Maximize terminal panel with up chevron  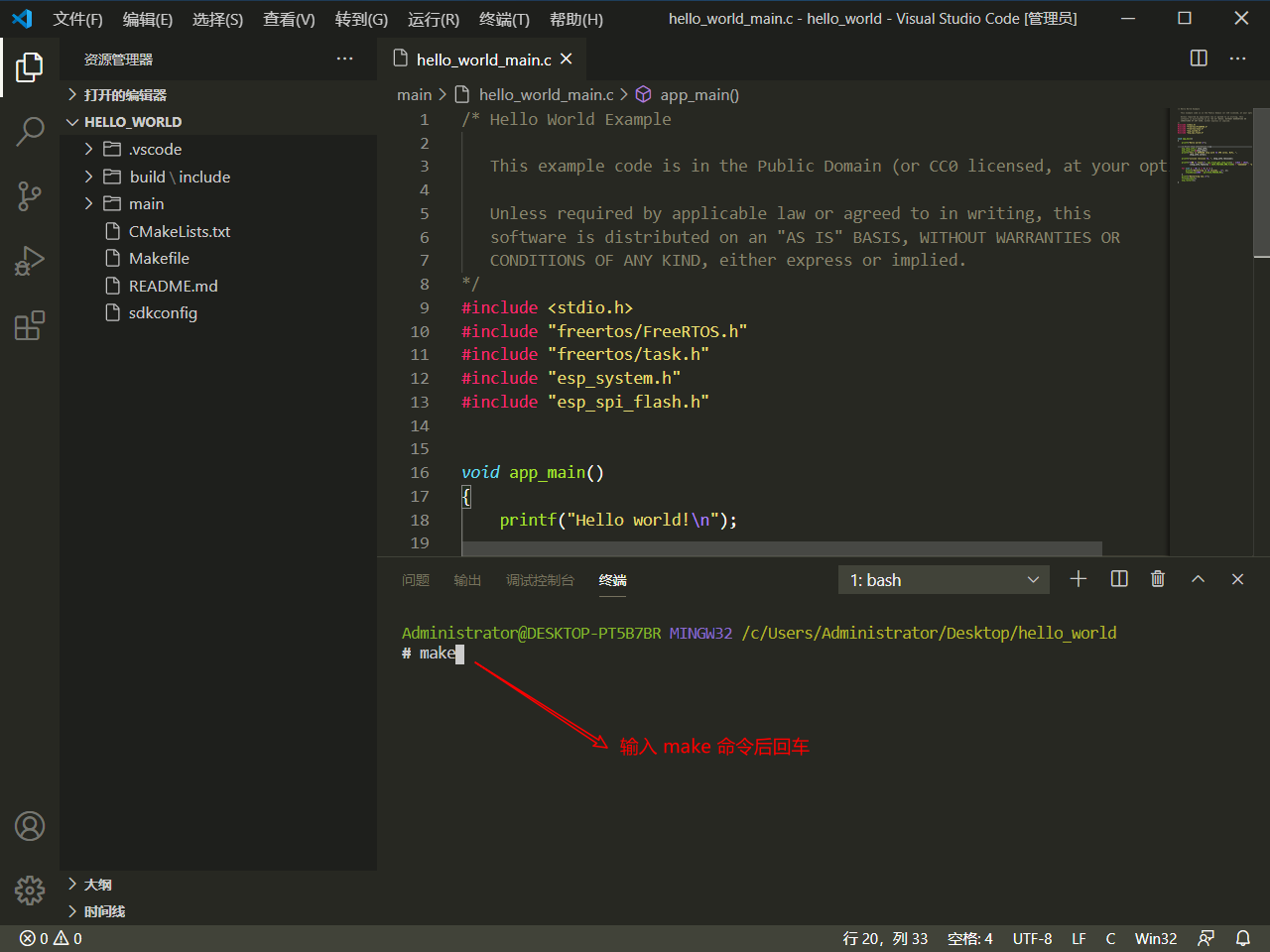point(1198,579)
